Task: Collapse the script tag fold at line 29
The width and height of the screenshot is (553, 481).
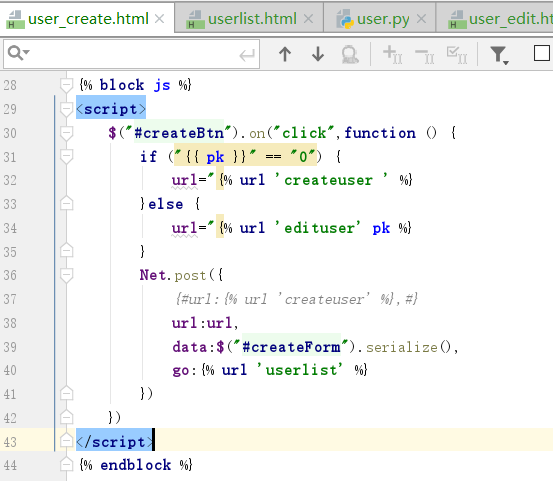Action: pyautogui.click(x=66, y=109)
